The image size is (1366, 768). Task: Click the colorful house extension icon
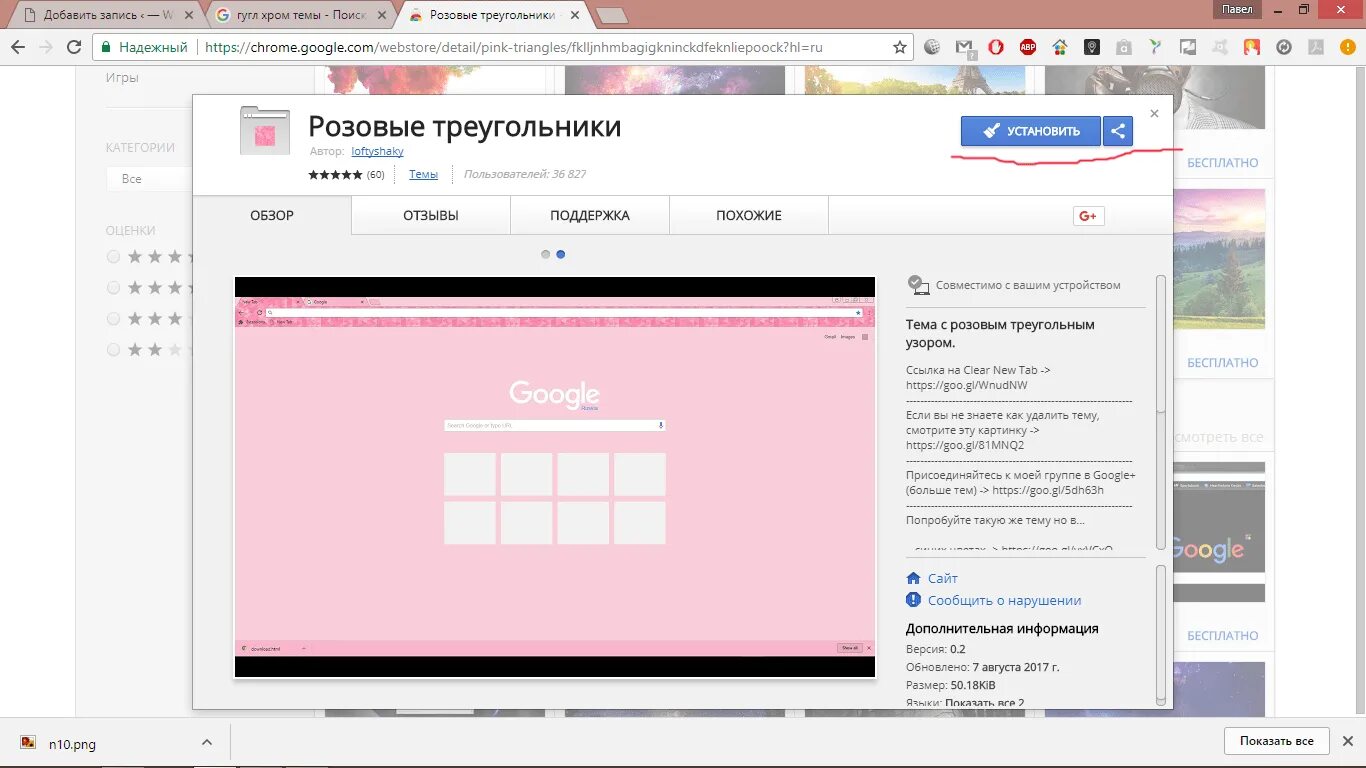tap(1060, 47)
